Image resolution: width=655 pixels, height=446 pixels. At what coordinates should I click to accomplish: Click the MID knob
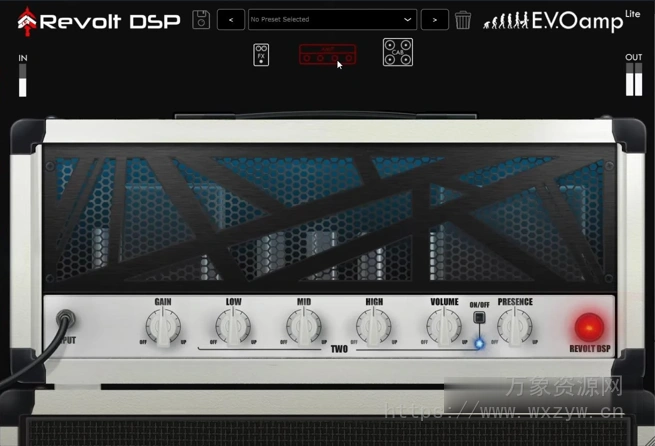(304, 327)
